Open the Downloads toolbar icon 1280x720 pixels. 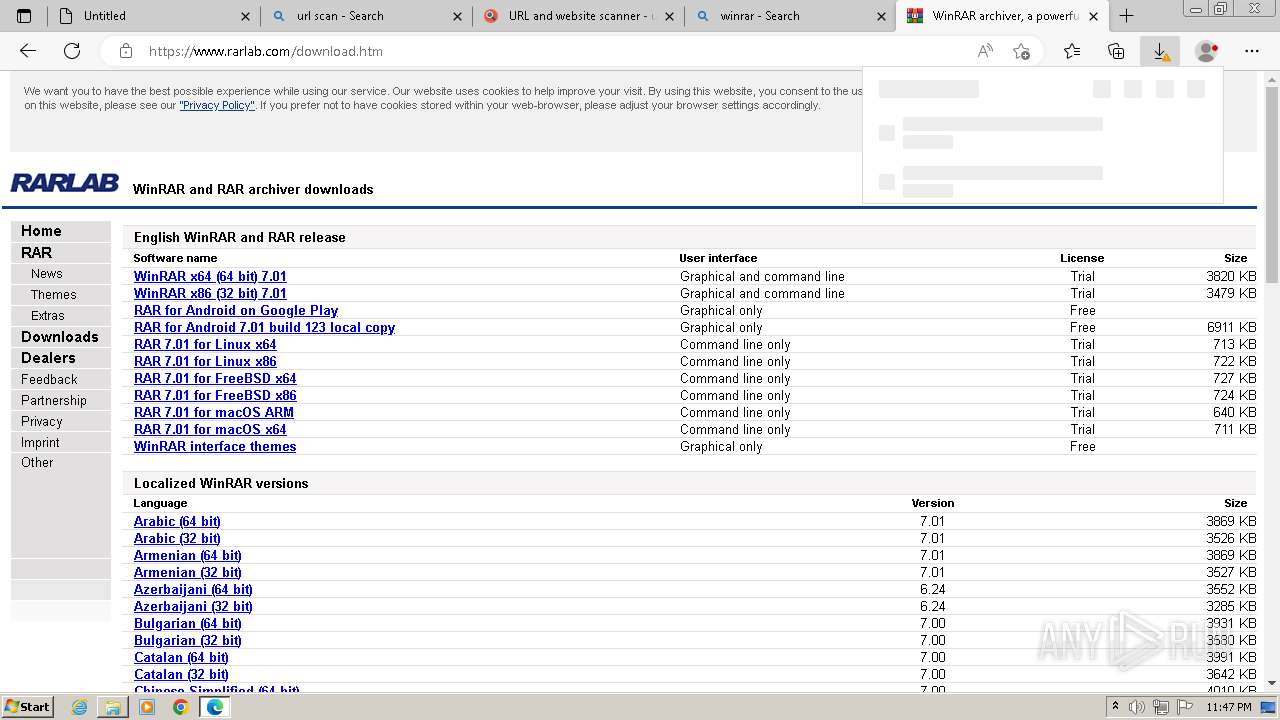coord(1160,51)
